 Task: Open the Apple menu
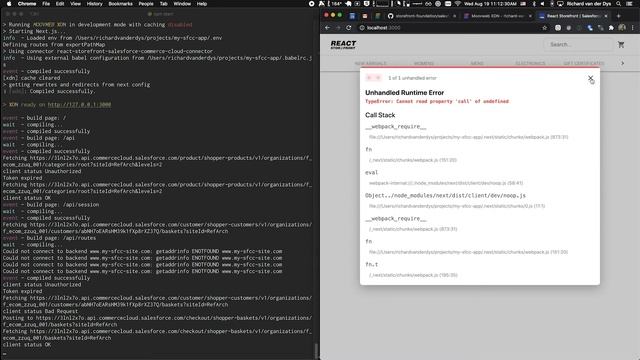tap(9, 4)
